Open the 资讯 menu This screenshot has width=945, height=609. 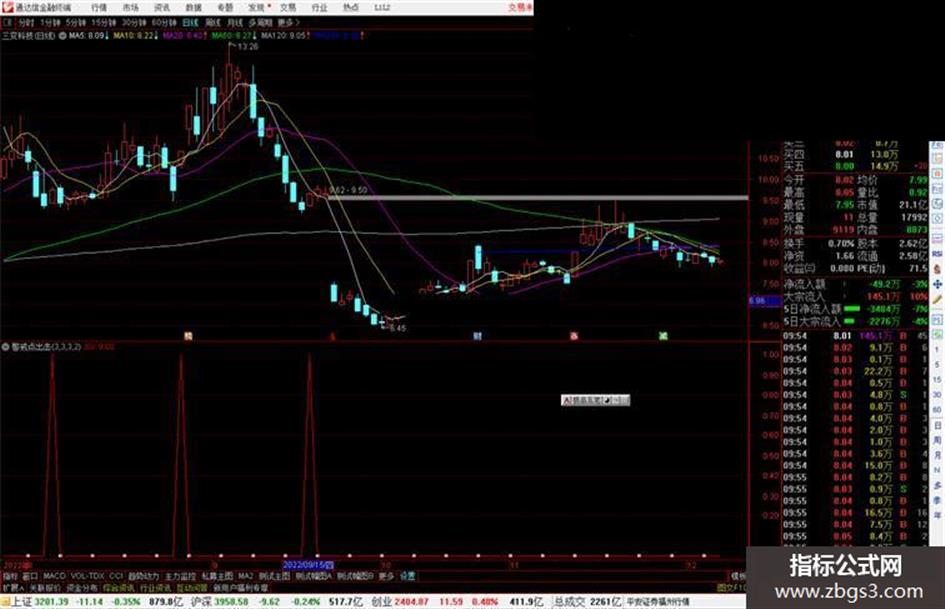click(162, 7)
